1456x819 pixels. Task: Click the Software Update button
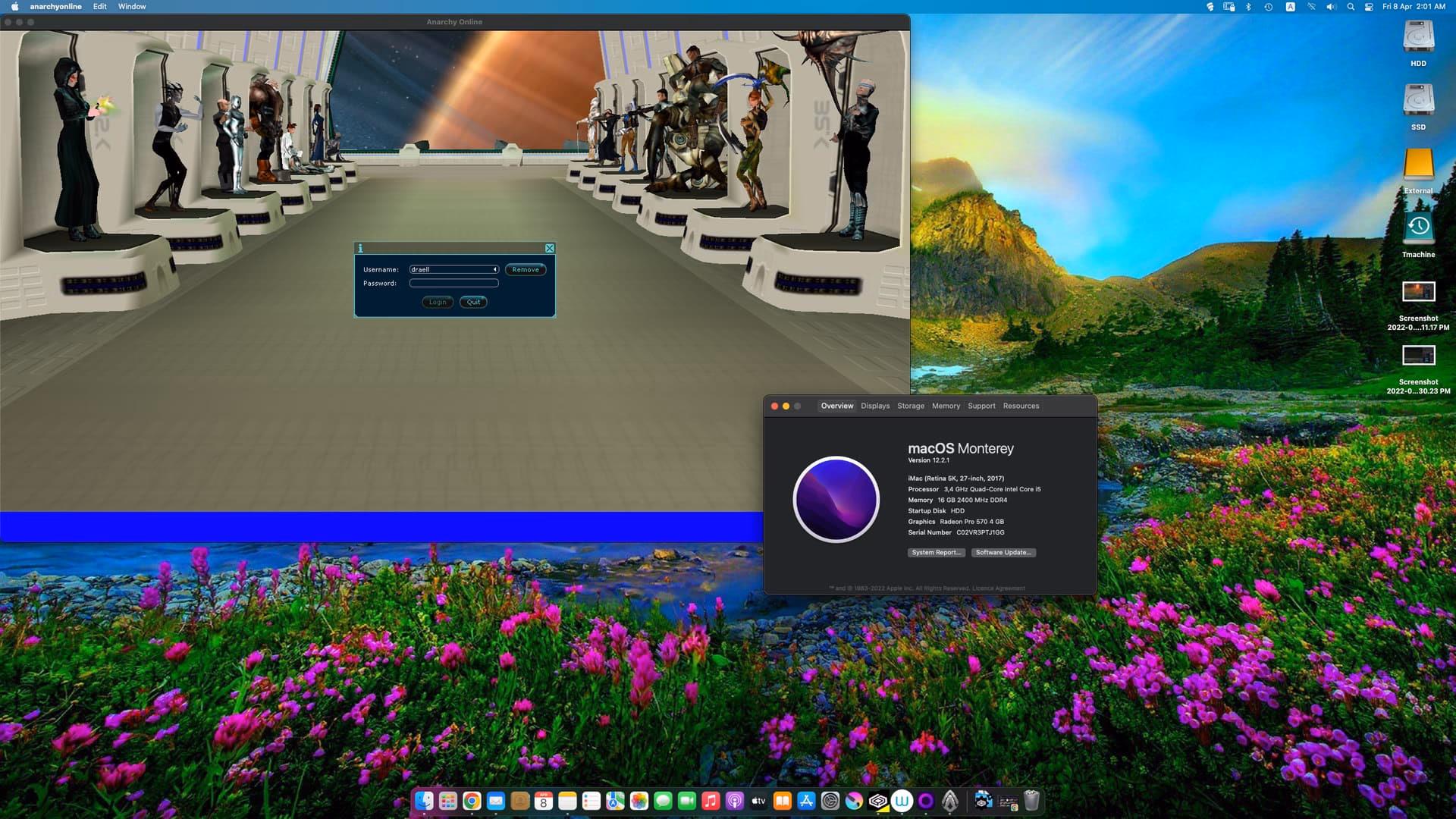pyautogui.click(x=1003, y=552)
